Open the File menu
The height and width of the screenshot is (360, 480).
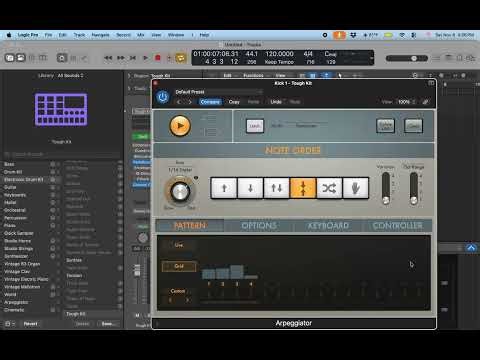click(x=48, y=35)
